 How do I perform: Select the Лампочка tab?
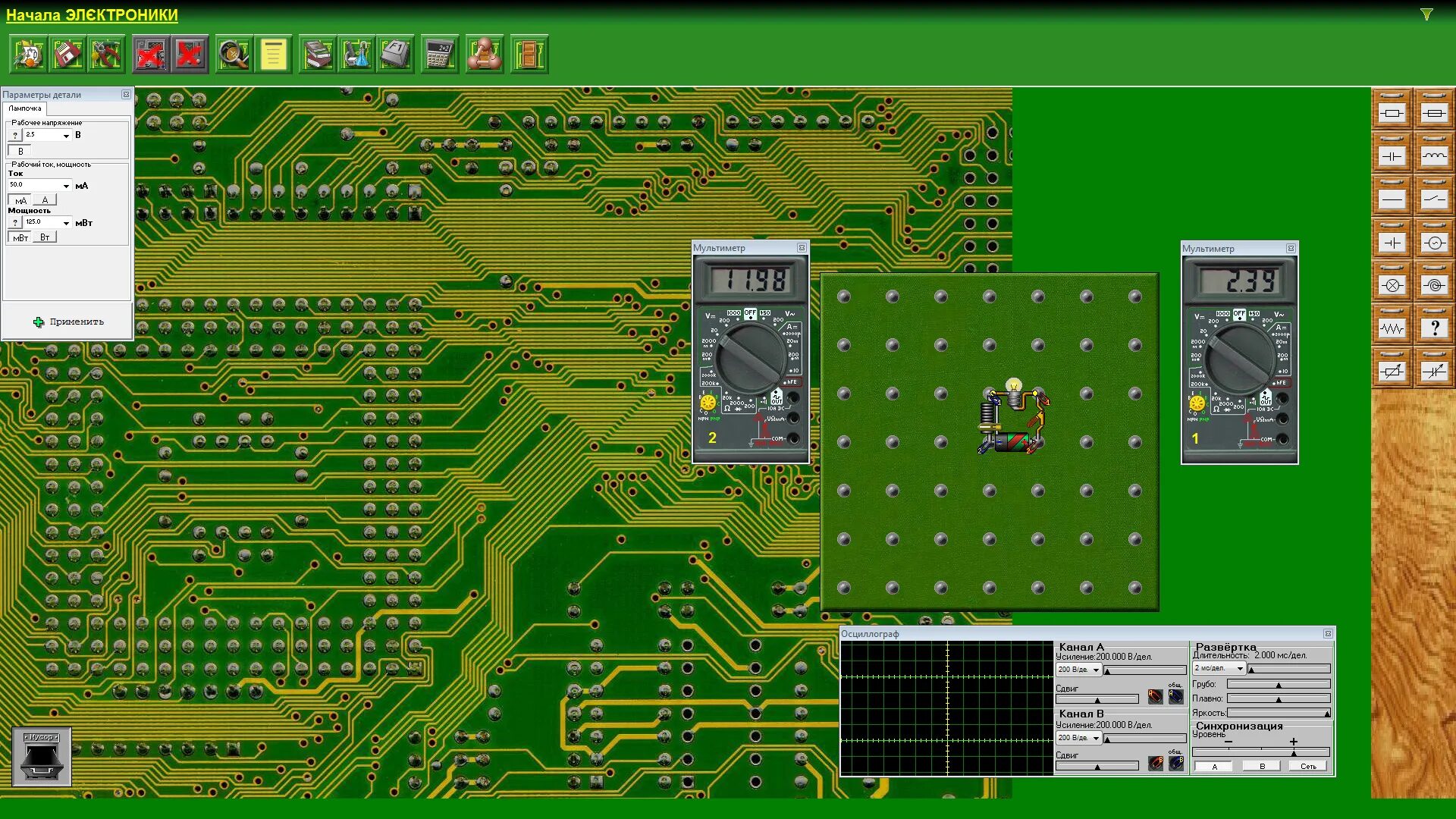click(25, 108)
